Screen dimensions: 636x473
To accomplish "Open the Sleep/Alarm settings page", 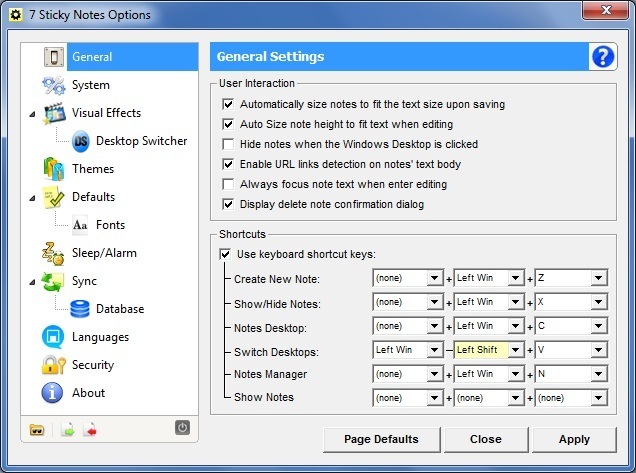I will (104, 253).
